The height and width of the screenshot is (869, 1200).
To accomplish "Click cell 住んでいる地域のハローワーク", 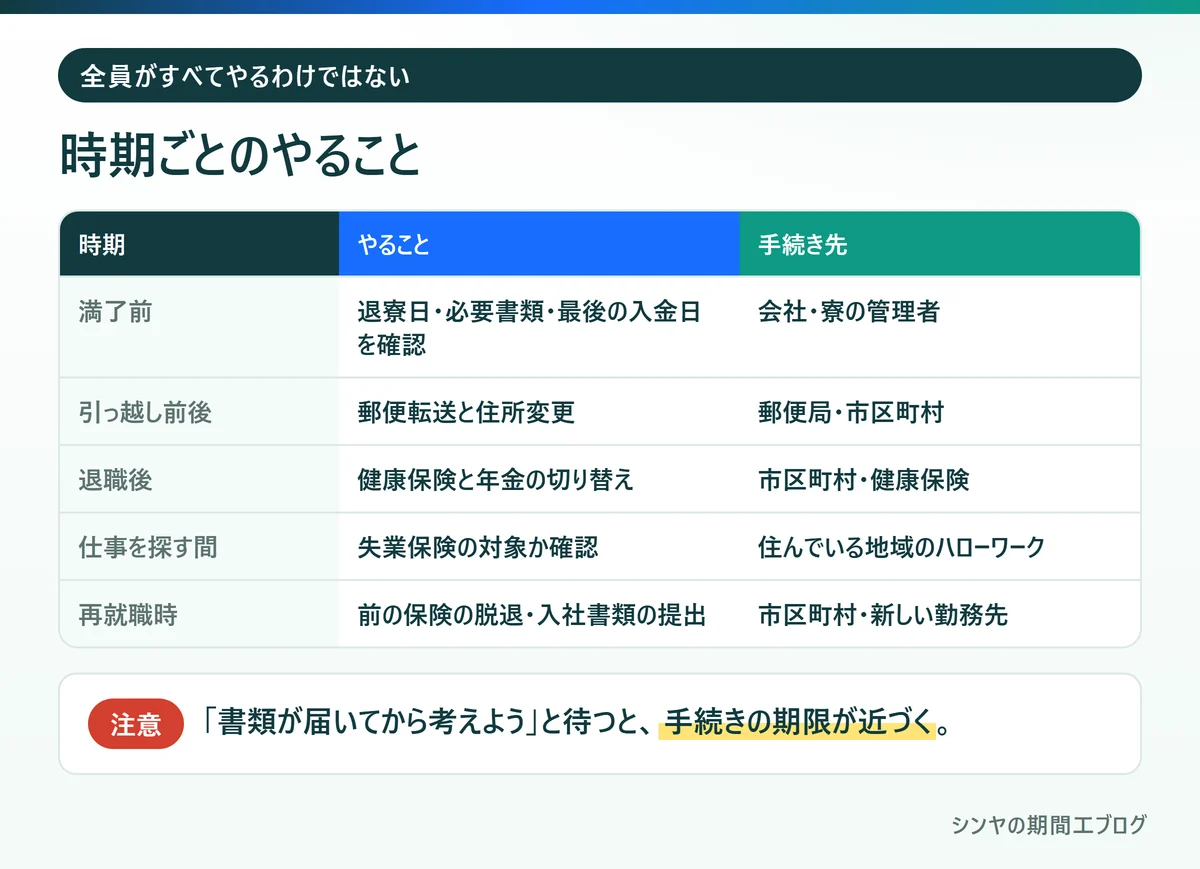I will 940,547.
